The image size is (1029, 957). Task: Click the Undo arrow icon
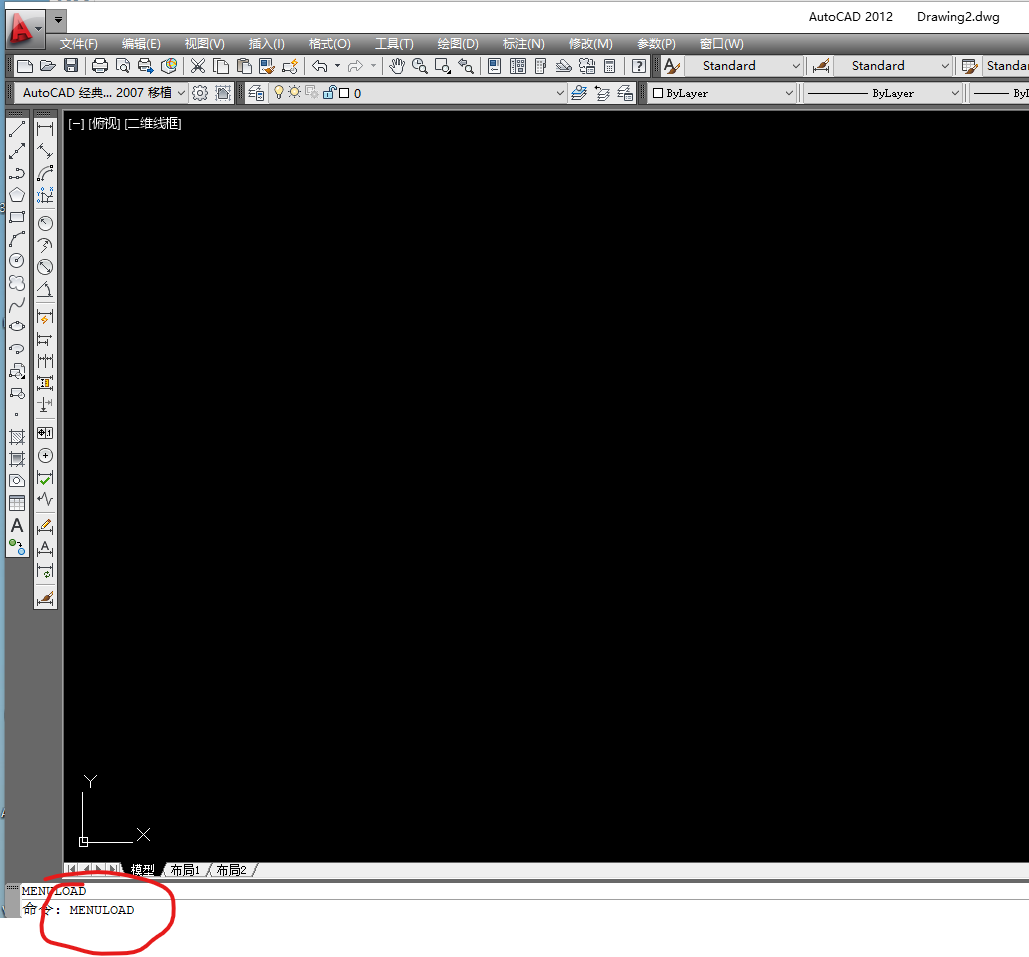[320, 66]
